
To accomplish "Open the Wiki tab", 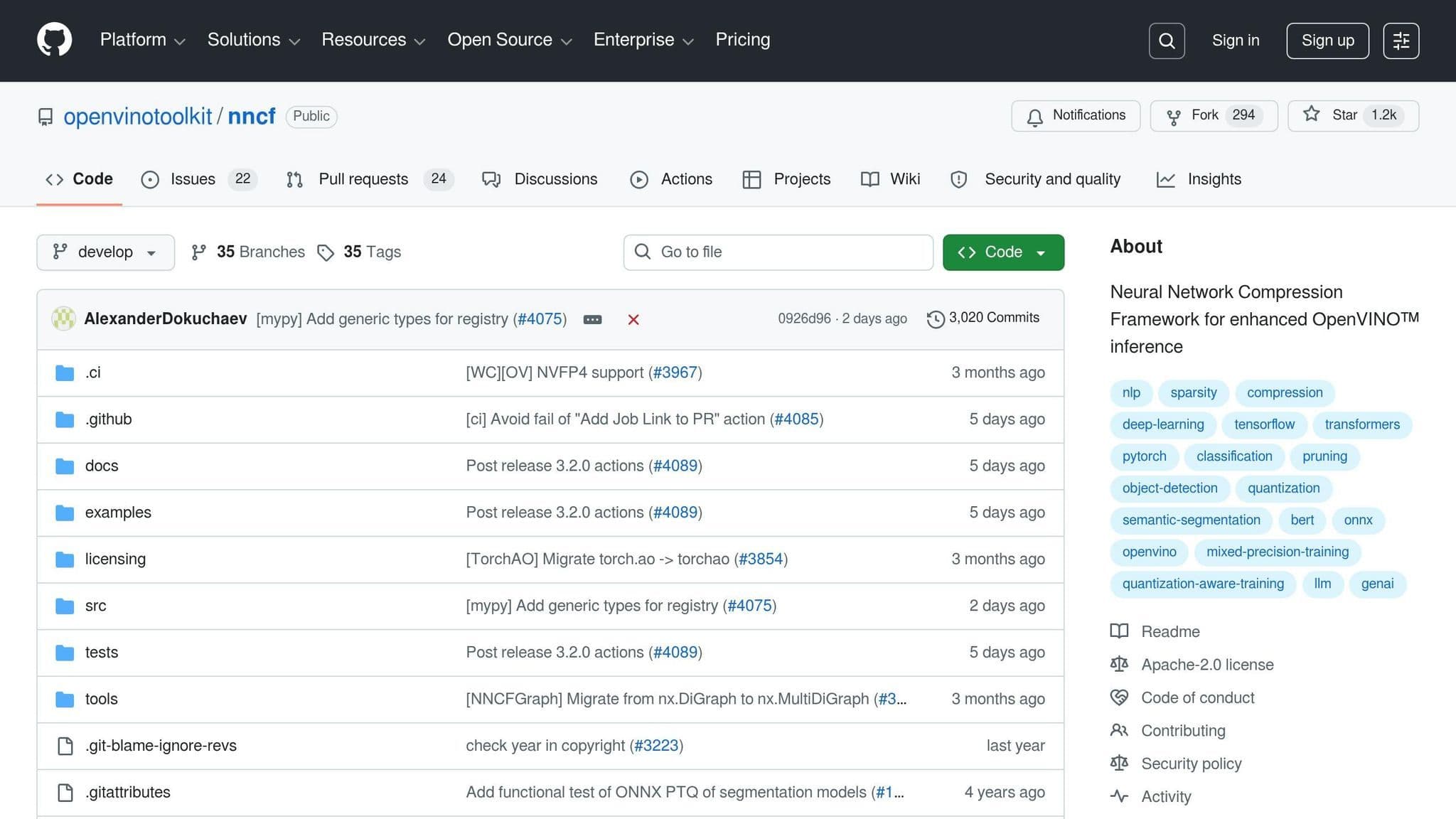I will coord(890,179).
